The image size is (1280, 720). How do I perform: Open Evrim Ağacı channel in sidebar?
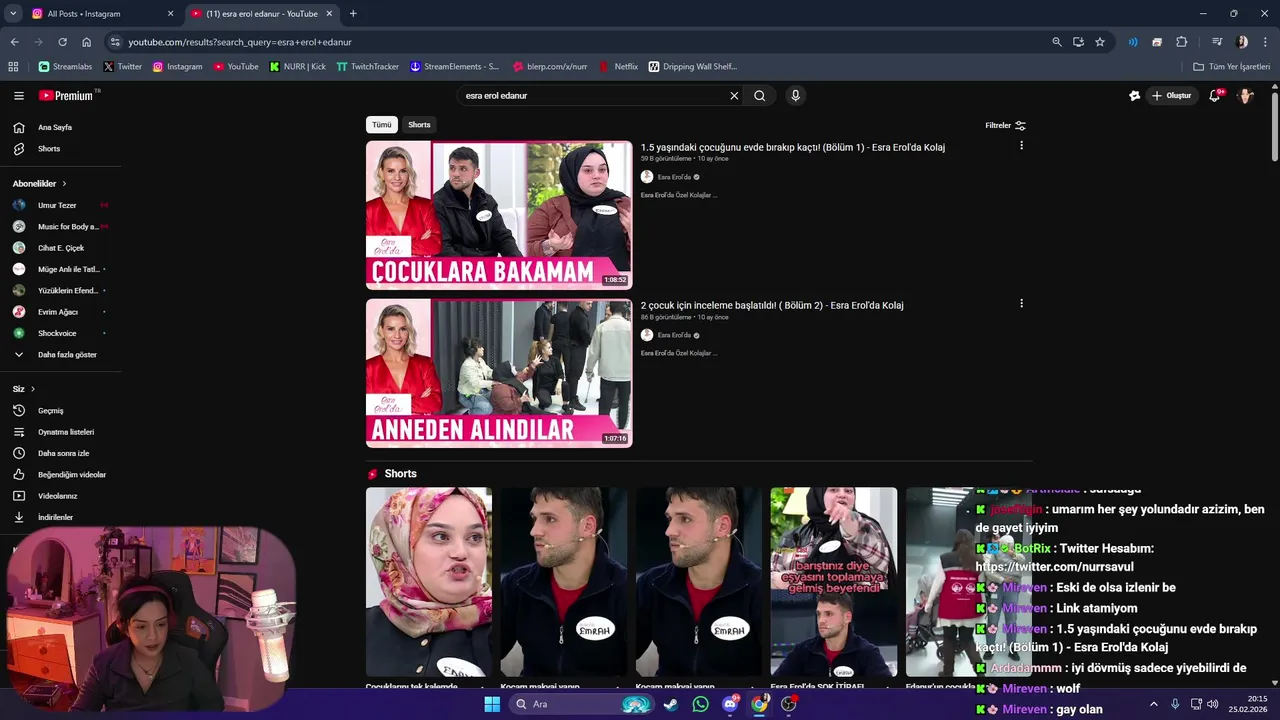[60, 312]
